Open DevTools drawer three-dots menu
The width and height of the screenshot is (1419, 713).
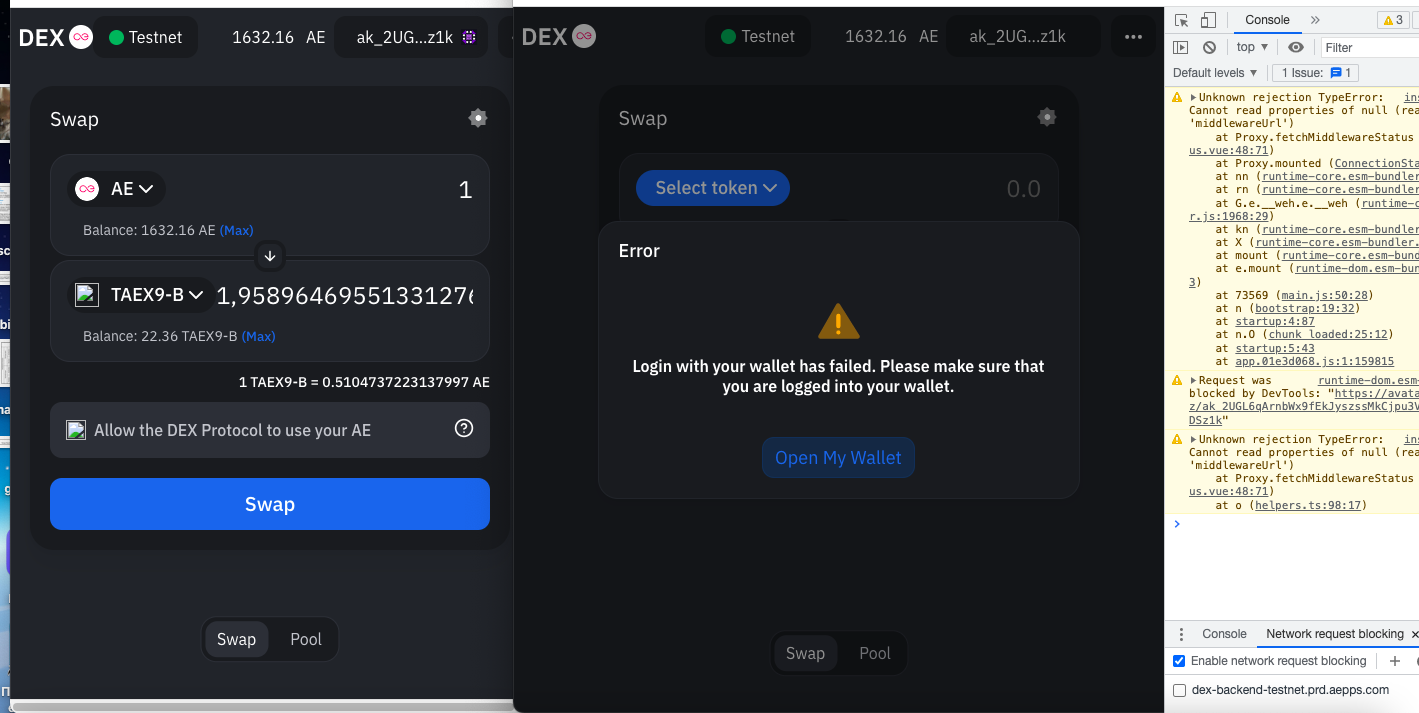coord(1181,634)
